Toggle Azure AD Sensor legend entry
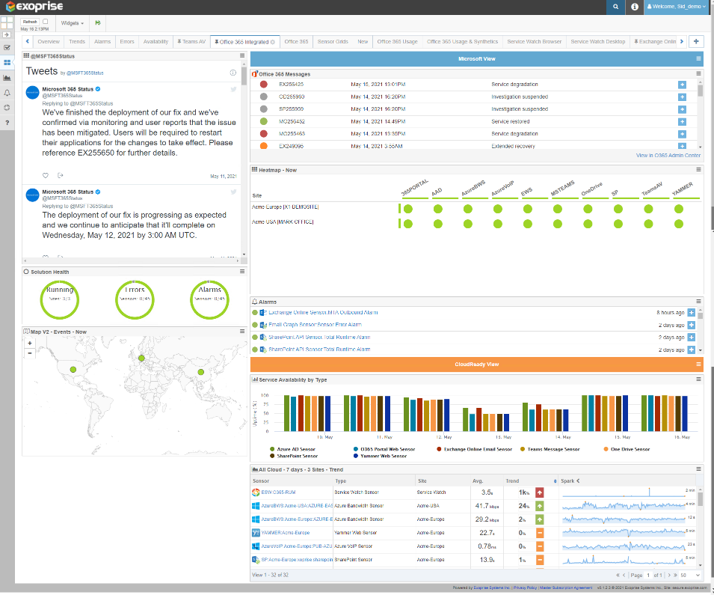 pyautogui.click(x=292, y=450)
